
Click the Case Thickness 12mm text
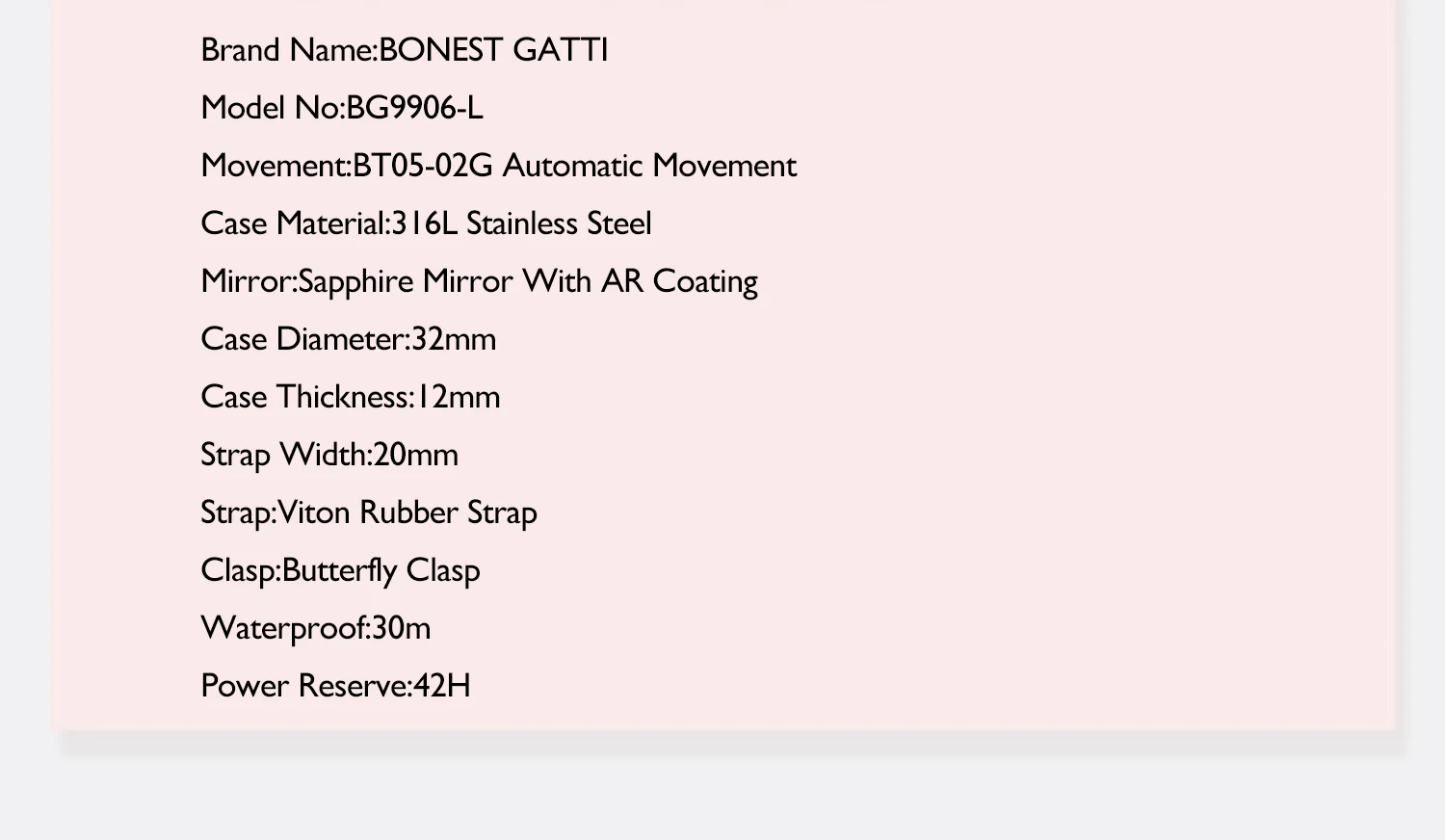click(351, 397)
